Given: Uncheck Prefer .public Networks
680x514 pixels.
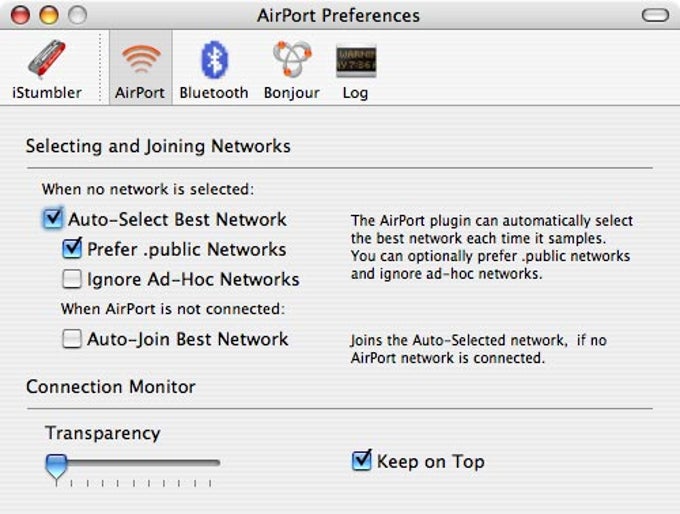Looking at the screenshot, I should (72, 249).
